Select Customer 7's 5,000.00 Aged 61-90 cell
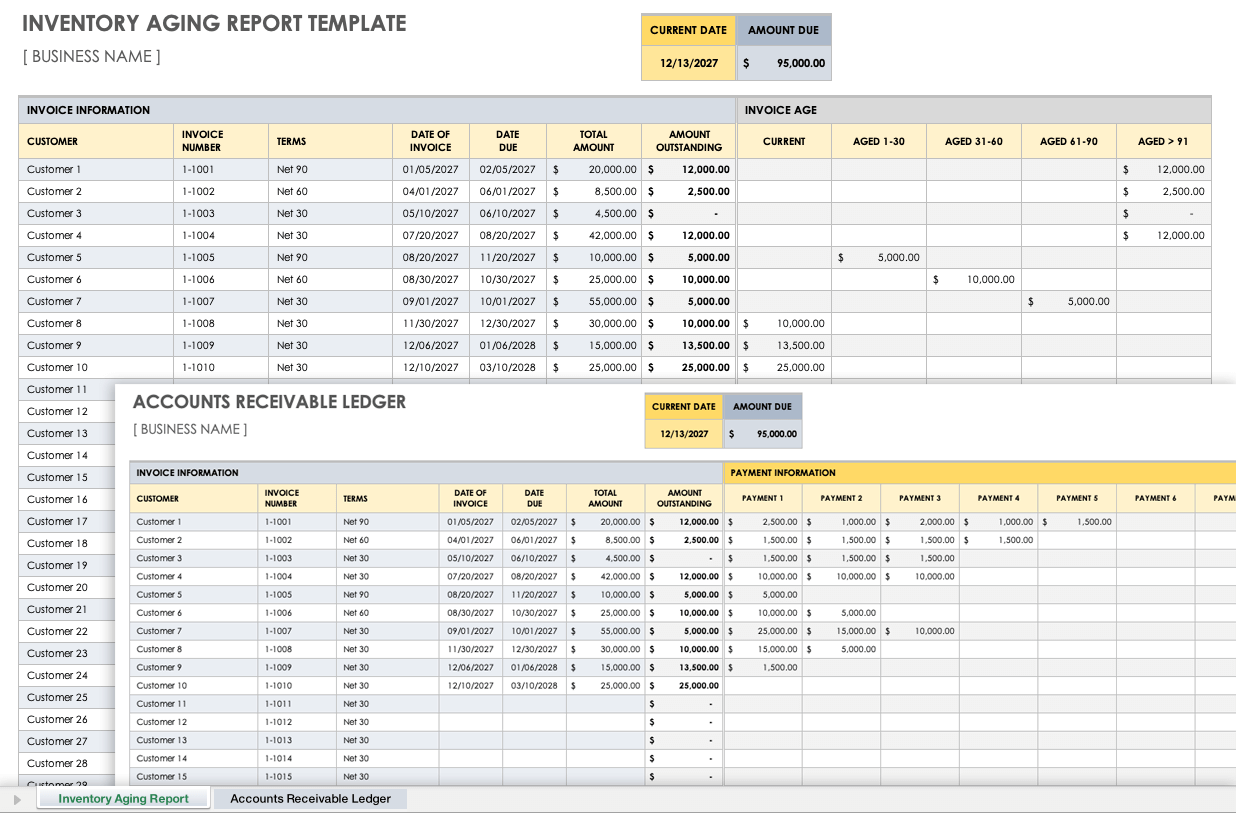The image size is (1236, 813). [x=1069, y=301]
